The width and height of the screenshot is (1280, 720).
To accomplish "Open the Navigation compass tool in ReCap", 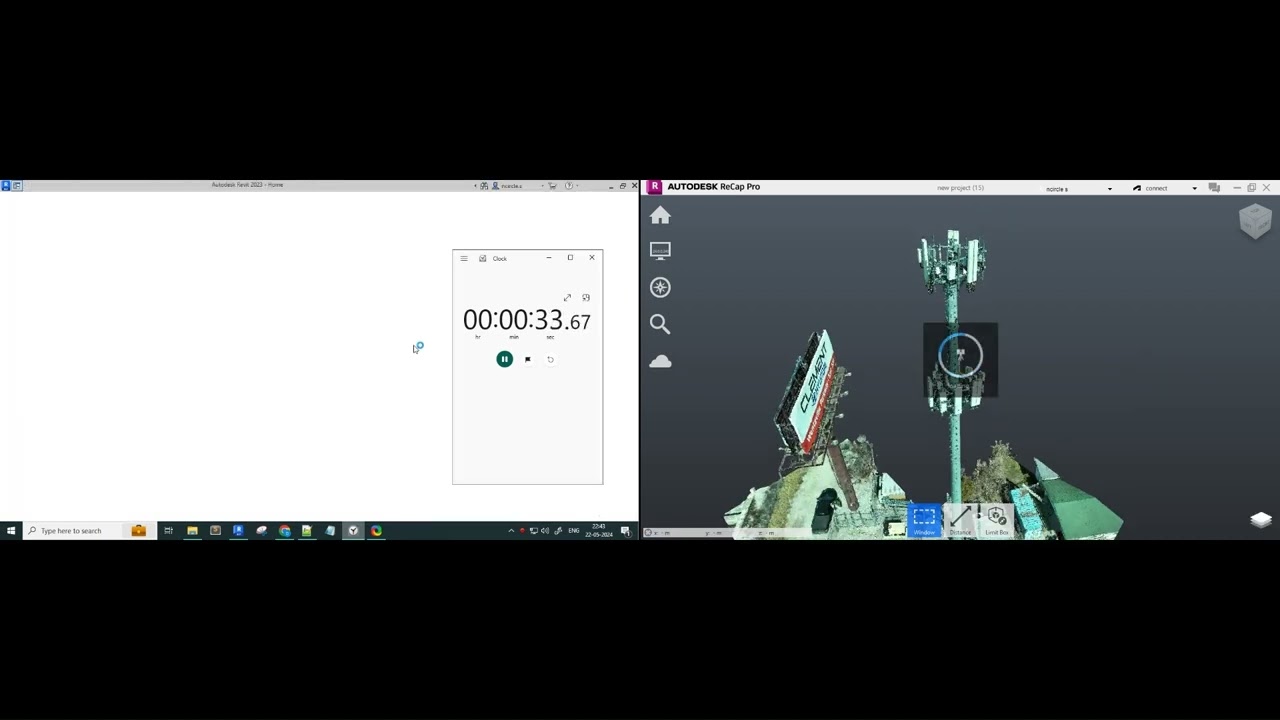I will (x=660, y=287).
